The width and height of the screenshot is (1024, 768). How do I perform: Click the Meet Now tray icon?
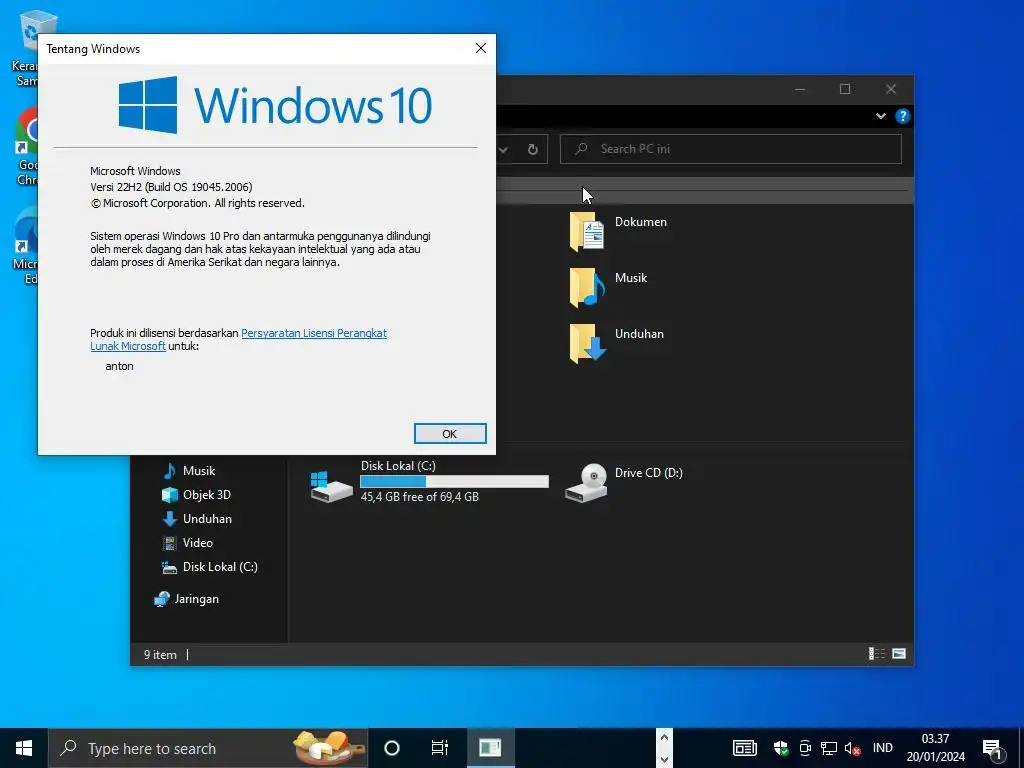click(805, 748)
